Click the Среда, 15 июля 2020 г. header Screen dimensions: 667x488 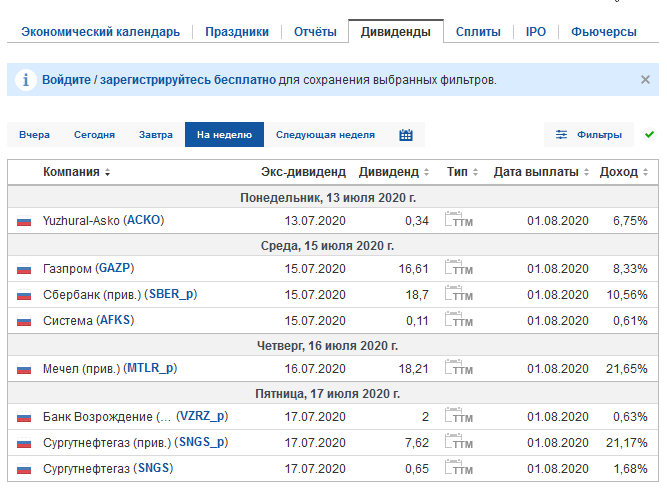pos(328,246)
